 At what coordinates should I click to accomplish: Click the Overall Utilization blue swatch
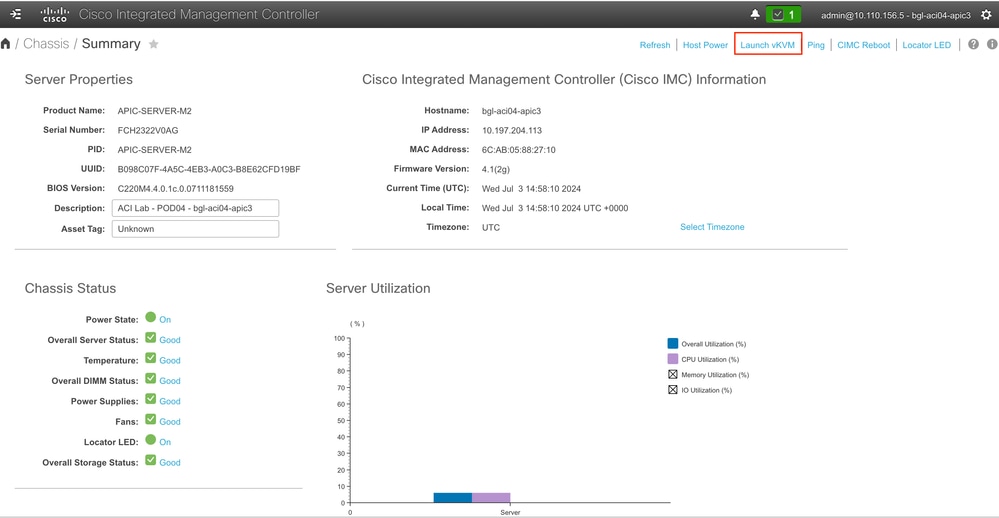(673, 344)
